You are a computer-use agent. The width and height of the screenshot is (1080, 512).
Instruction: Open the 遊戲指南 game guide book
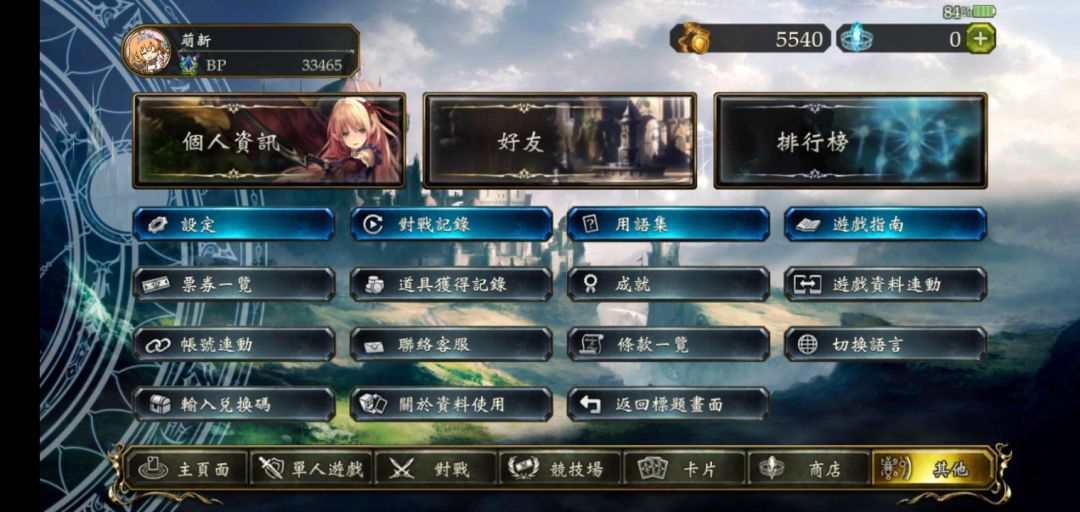[x=885, y=225]
